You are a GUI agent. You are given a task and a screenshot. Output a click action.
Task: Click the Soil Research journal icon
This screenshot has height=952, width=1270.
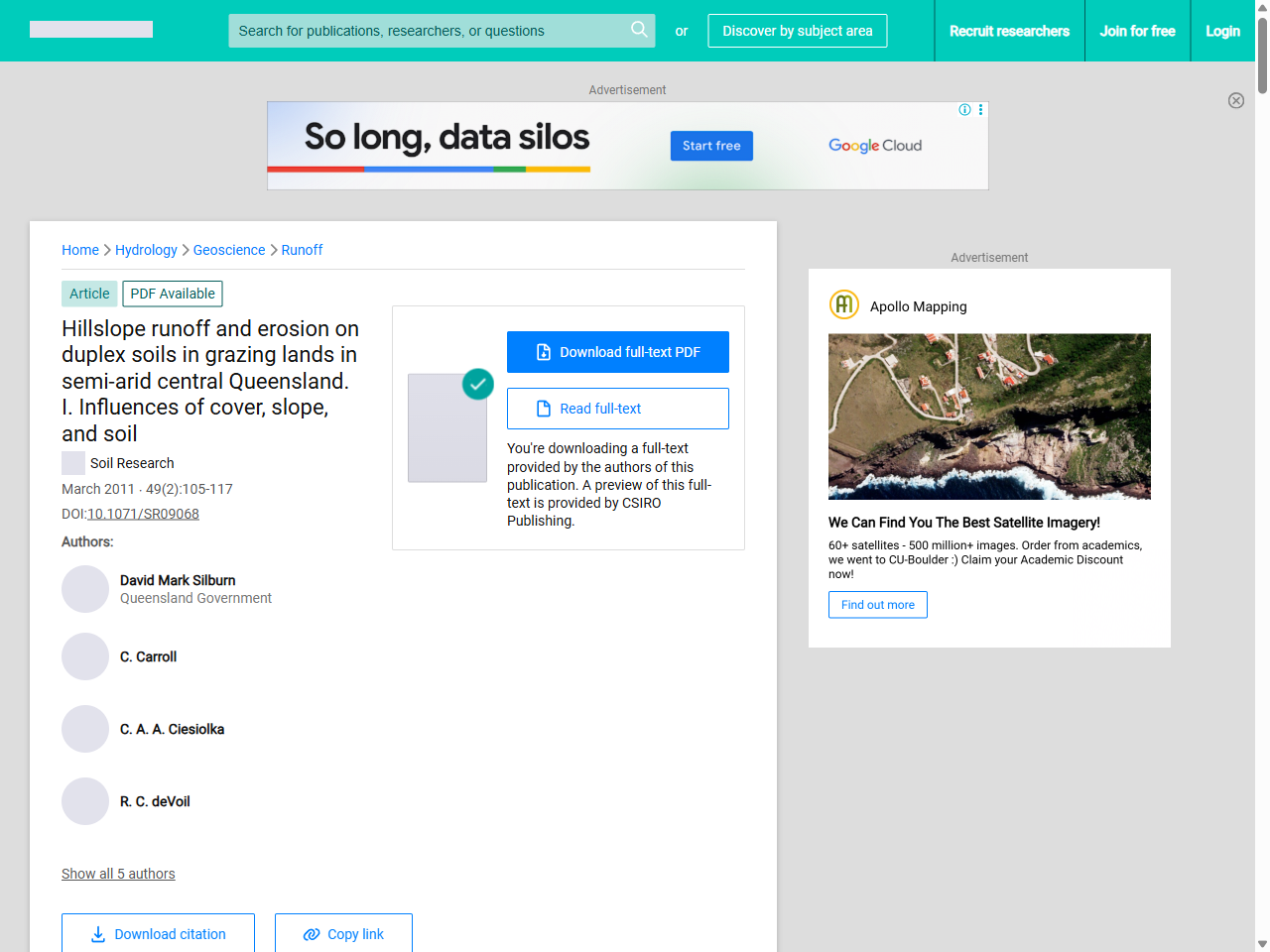pos(73,463)
